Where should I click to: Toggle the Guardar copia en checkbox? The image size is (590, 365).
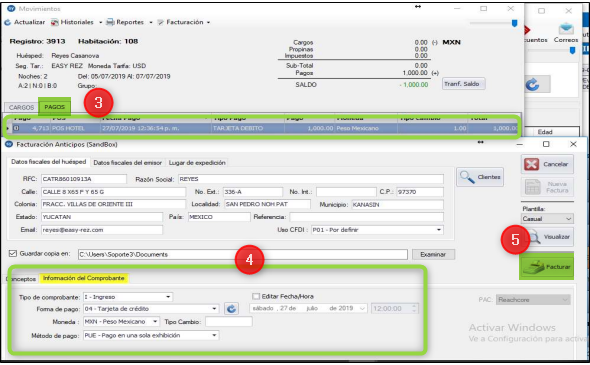click(x=13, y=254)
